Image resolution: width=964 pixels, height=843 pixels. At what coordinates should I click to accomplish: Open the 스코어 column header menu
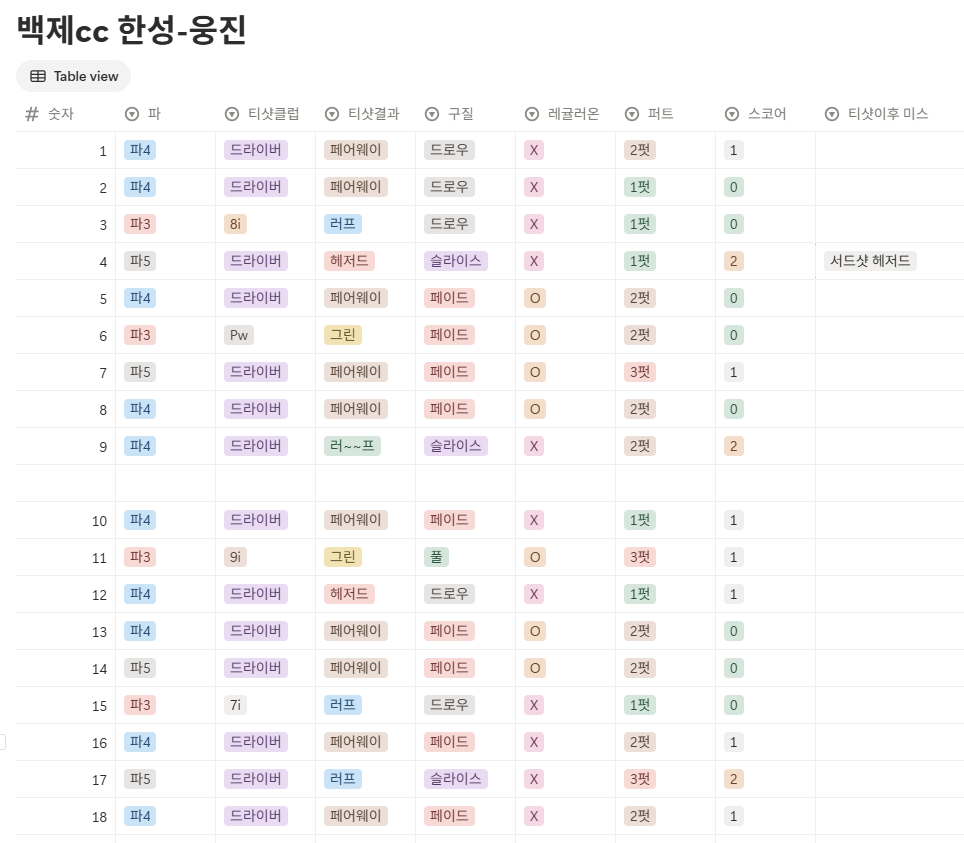pos(765,114)
